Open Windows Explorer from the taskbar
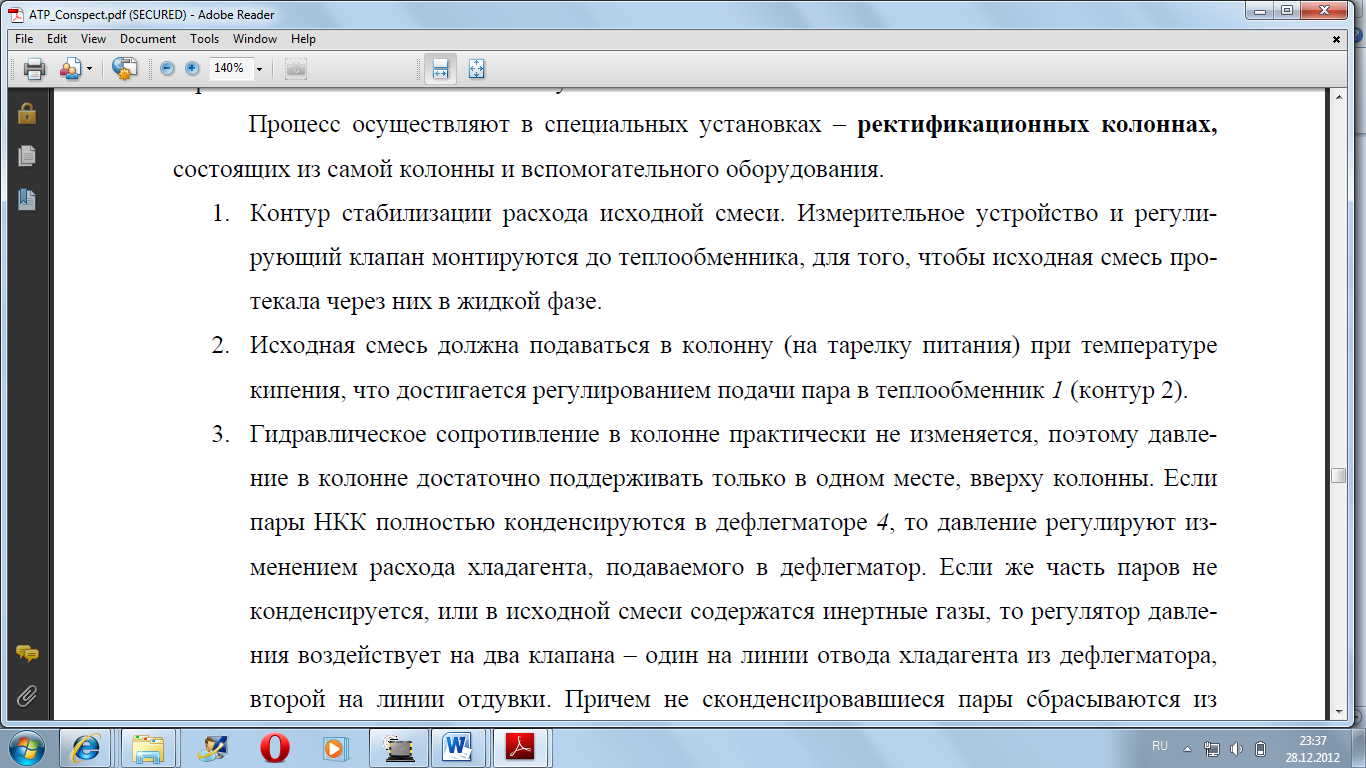Viewport: 1366px width, 768px height. 149,747
